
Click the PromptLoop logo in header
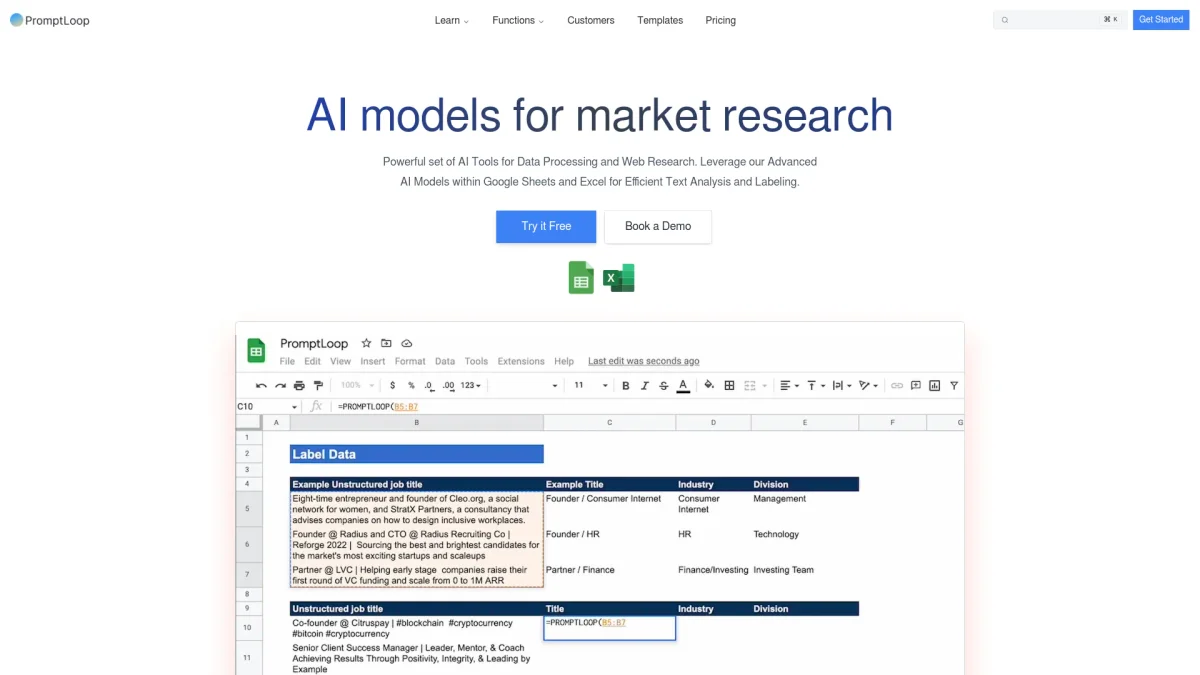point(50,20)
